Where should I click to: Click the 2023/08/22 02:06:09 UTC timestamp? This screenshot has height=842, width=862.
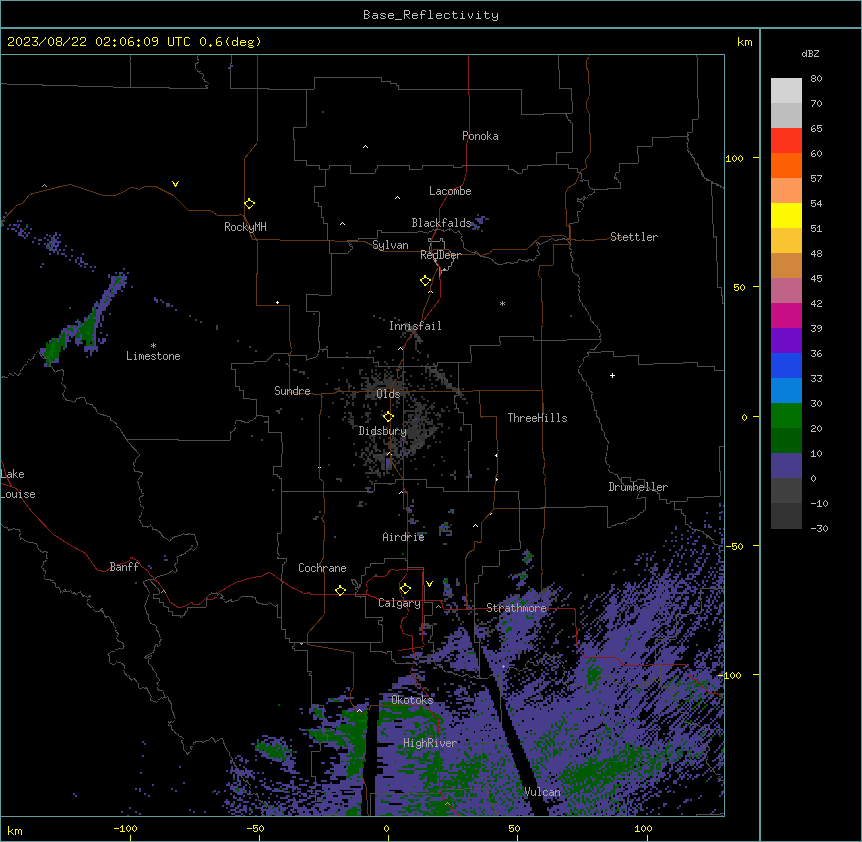[134, 42]
